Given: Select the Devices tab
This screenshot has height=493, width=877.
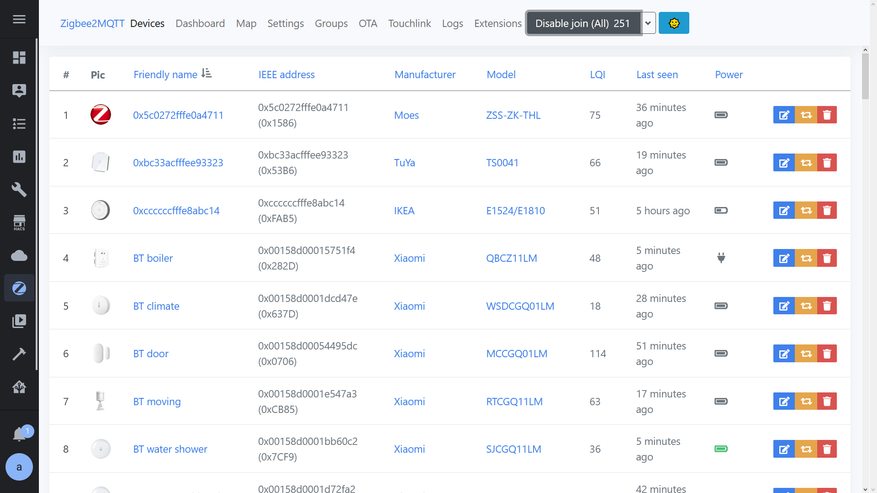Looking at the screenshot, I should tap(147, 24).
